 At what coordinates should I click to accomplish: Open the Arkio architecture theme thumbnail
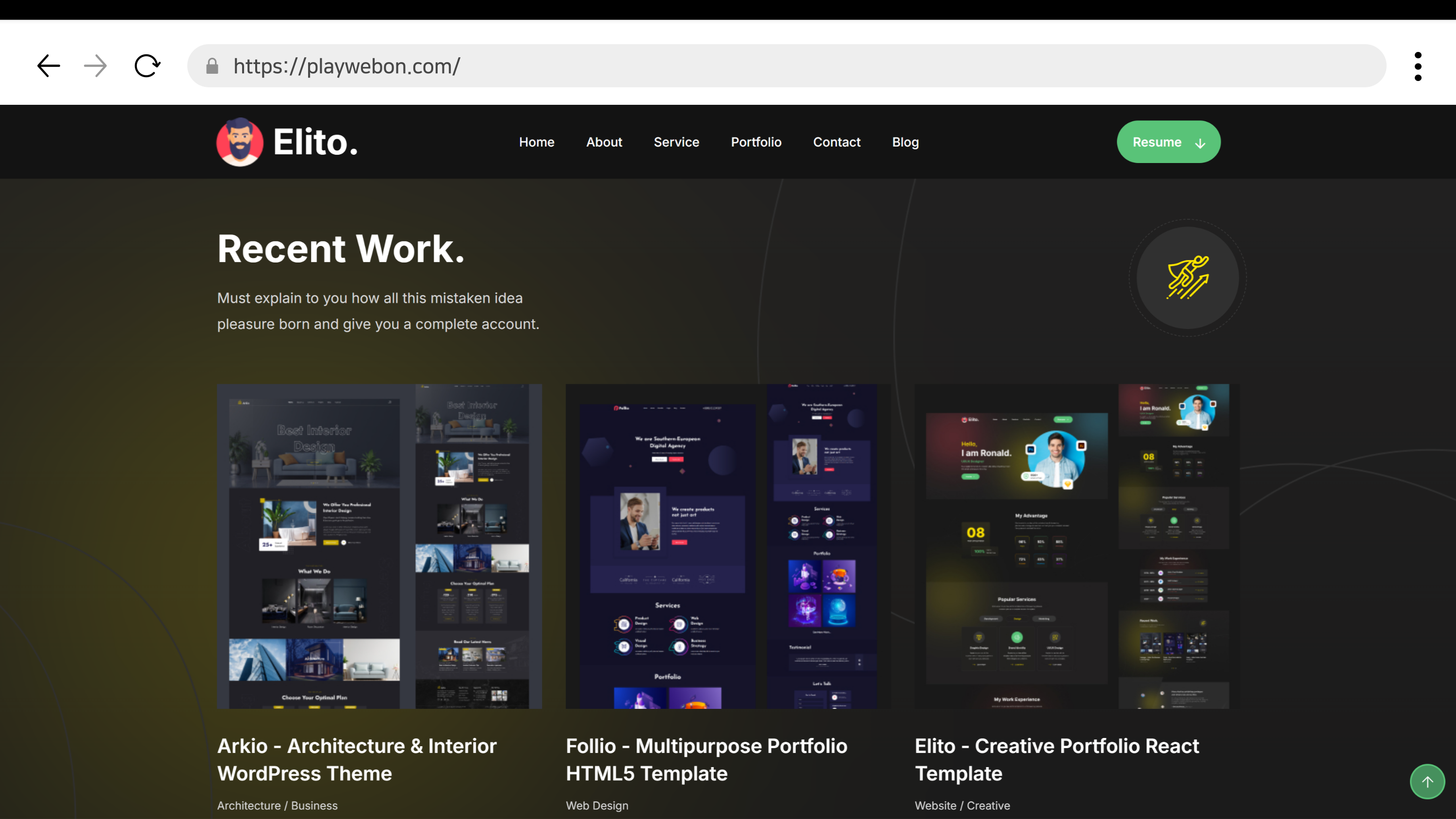[379, 546]
